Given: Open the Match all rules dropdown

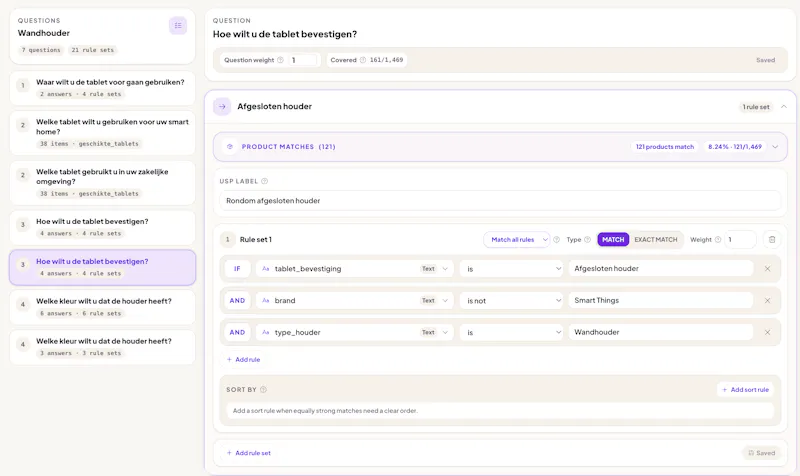Looking at the screenshot, I should pyautogui.click(x=517, y=240).
